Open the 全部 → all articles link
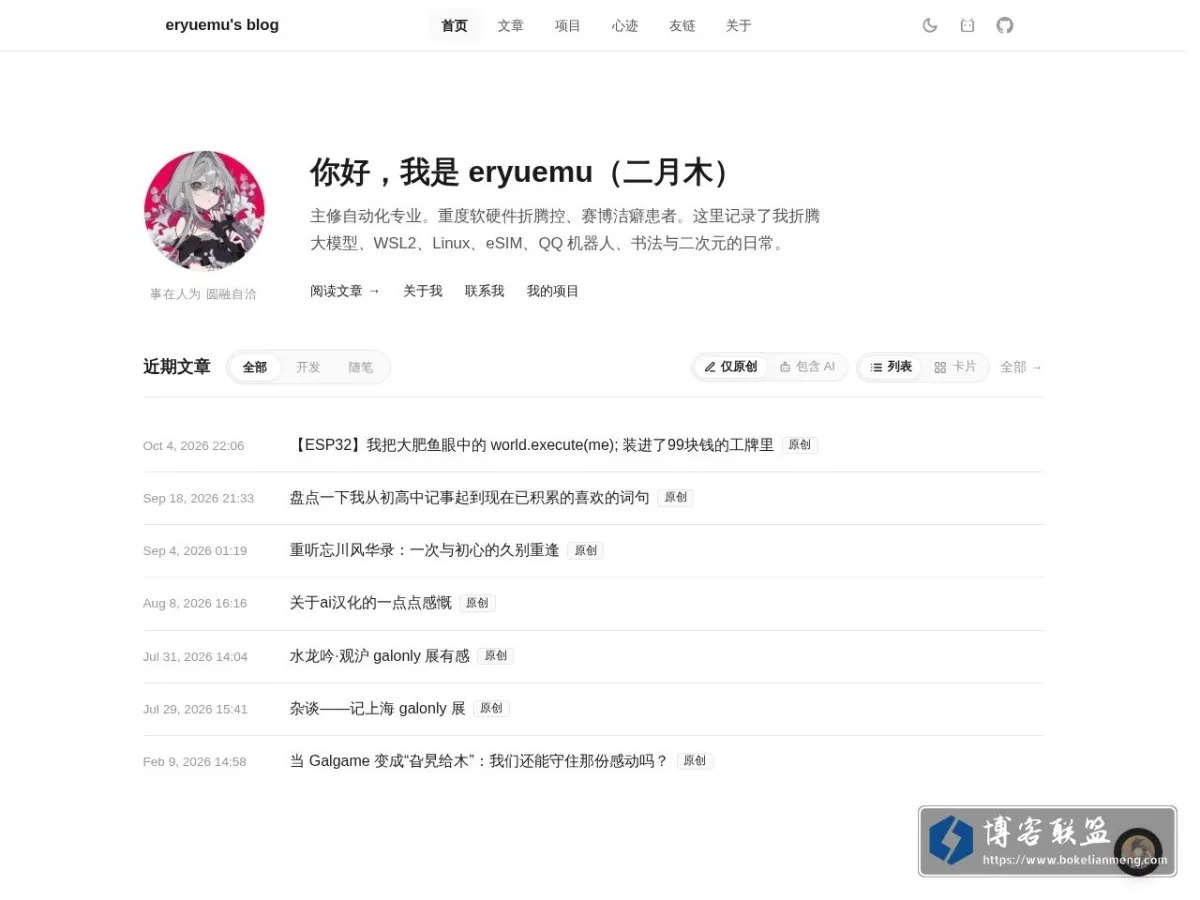 click(1021, 367)
